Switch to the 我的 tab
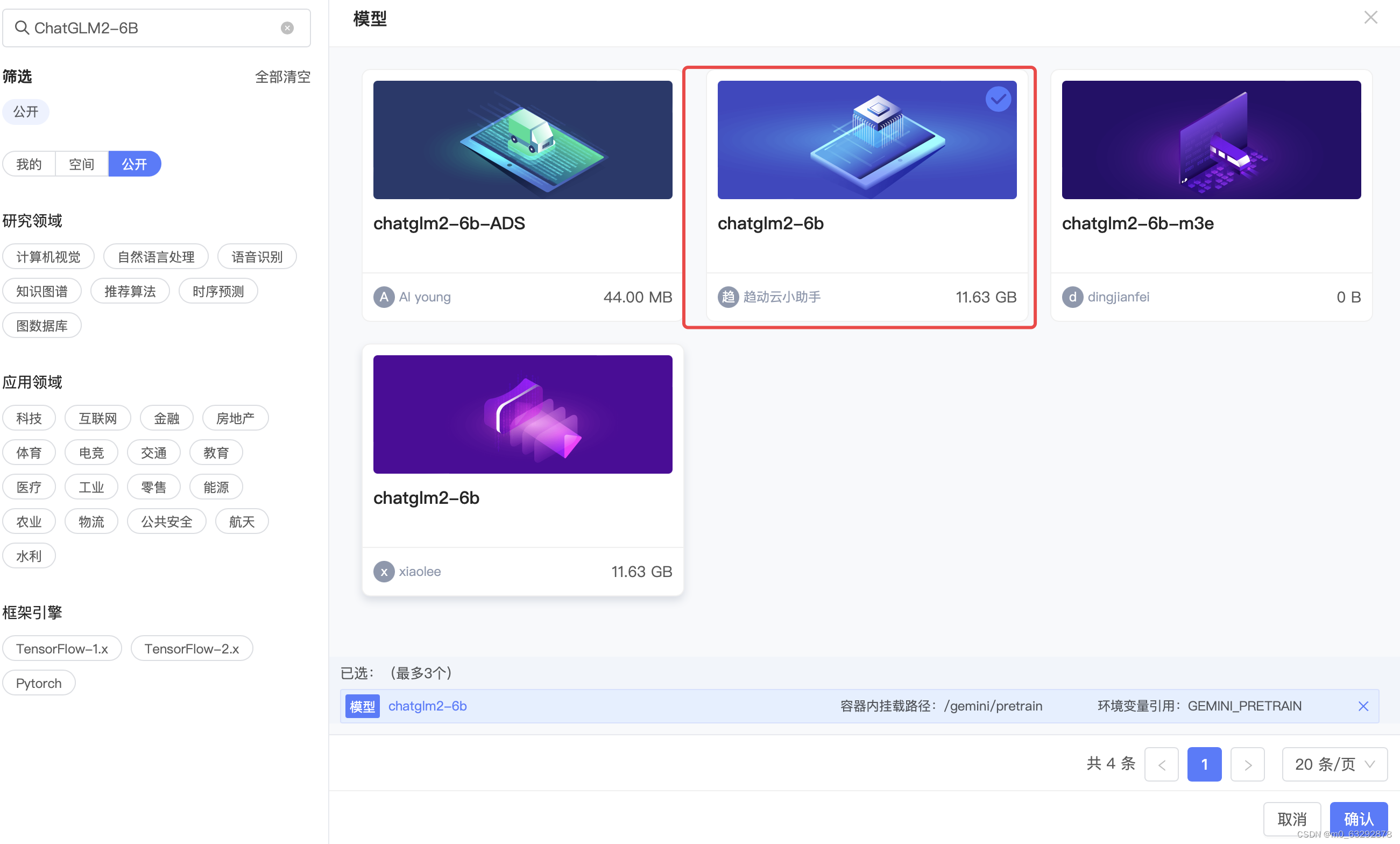The width and height of the screenshot is (1400, 844). tap(29, 164)
